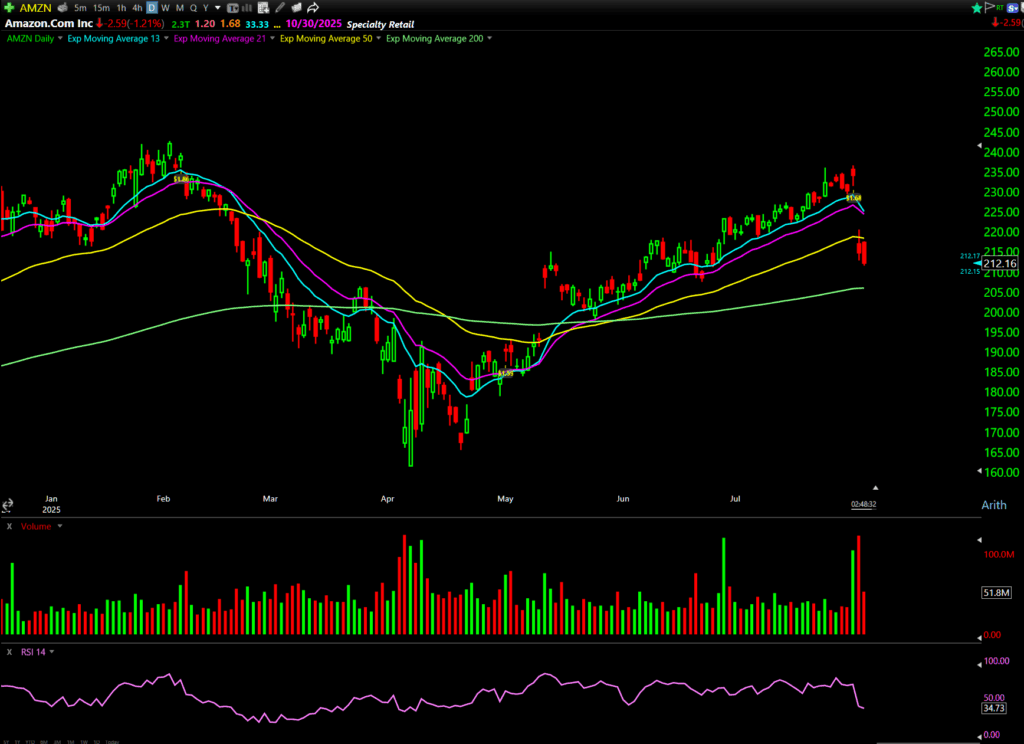Click the earnings marker on May candles
The height and width of the screenshot is (744, 1024).
point(505,374)
